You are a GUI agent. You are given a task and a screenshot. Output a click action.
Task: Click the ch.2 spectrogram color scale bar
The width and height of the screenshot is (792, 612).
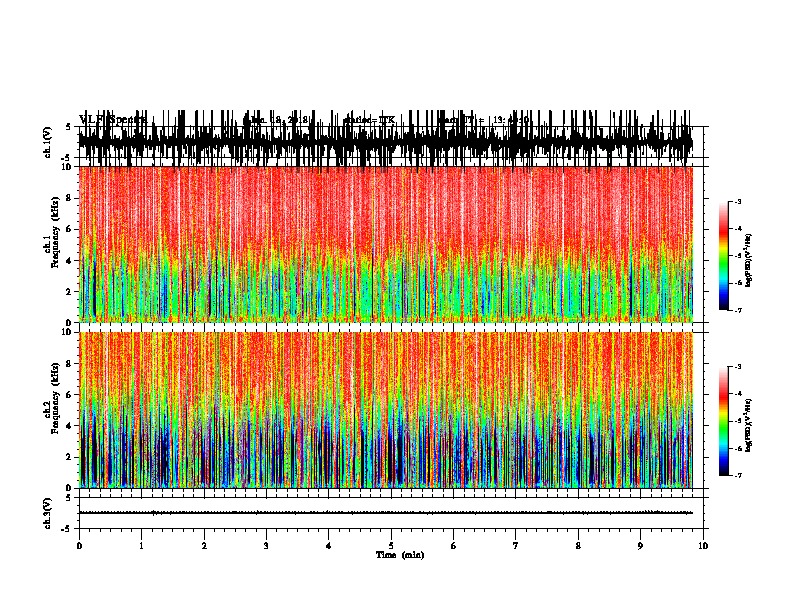click(723, 421)
